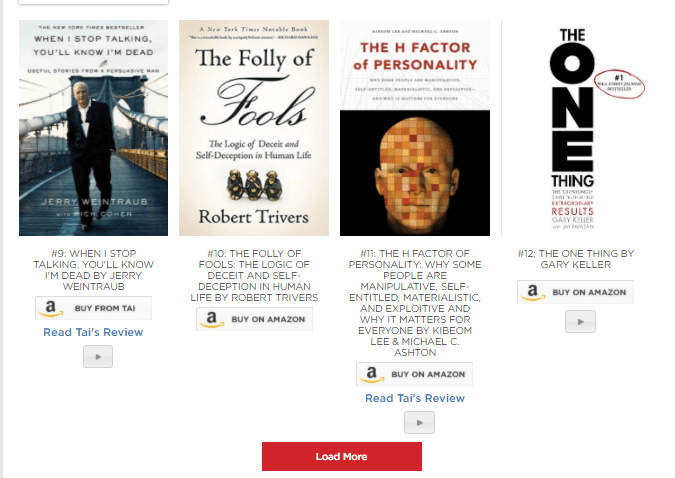Open The One Thing book cover
The width and height of the screenshot is (675, 478).
coord(576,128)
